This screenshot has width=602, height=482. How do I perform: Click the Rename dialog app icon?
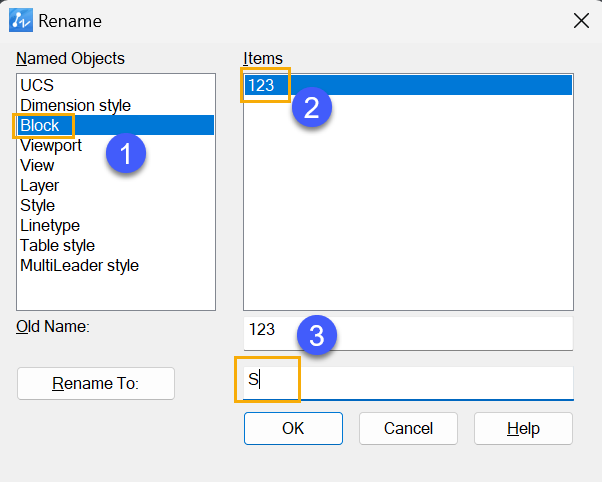(21, 20)
